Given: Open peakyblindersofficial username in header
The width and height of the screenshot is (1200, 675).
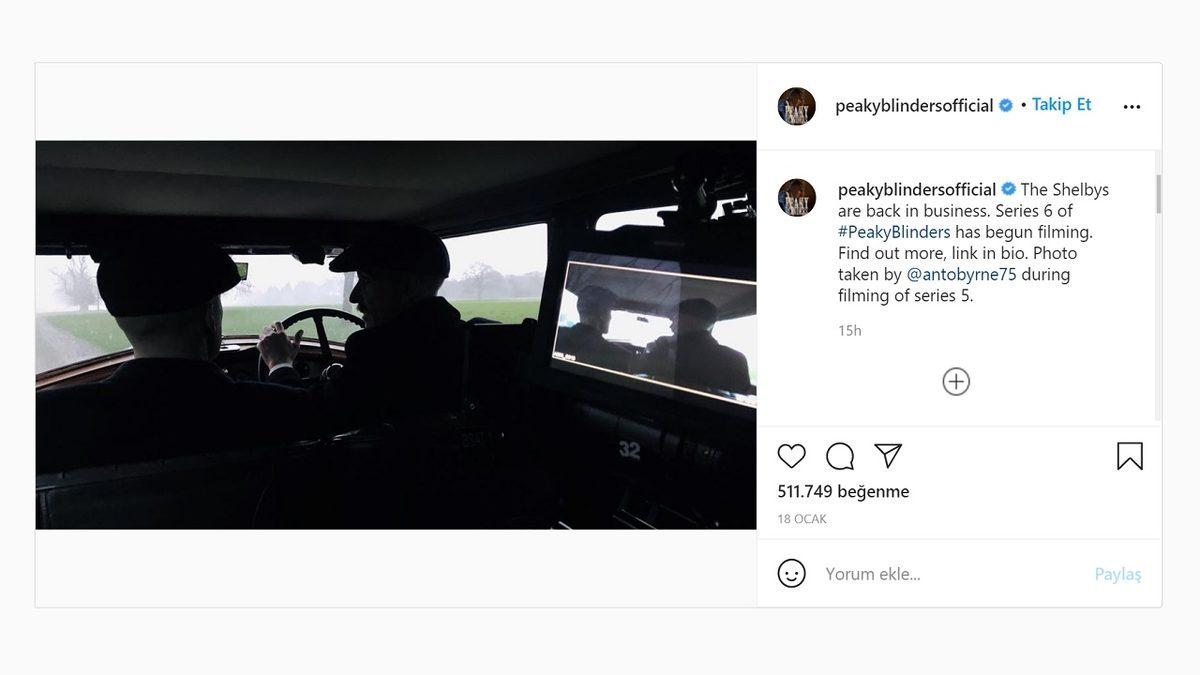Looking at the screenshot, I should click(914, 106).
